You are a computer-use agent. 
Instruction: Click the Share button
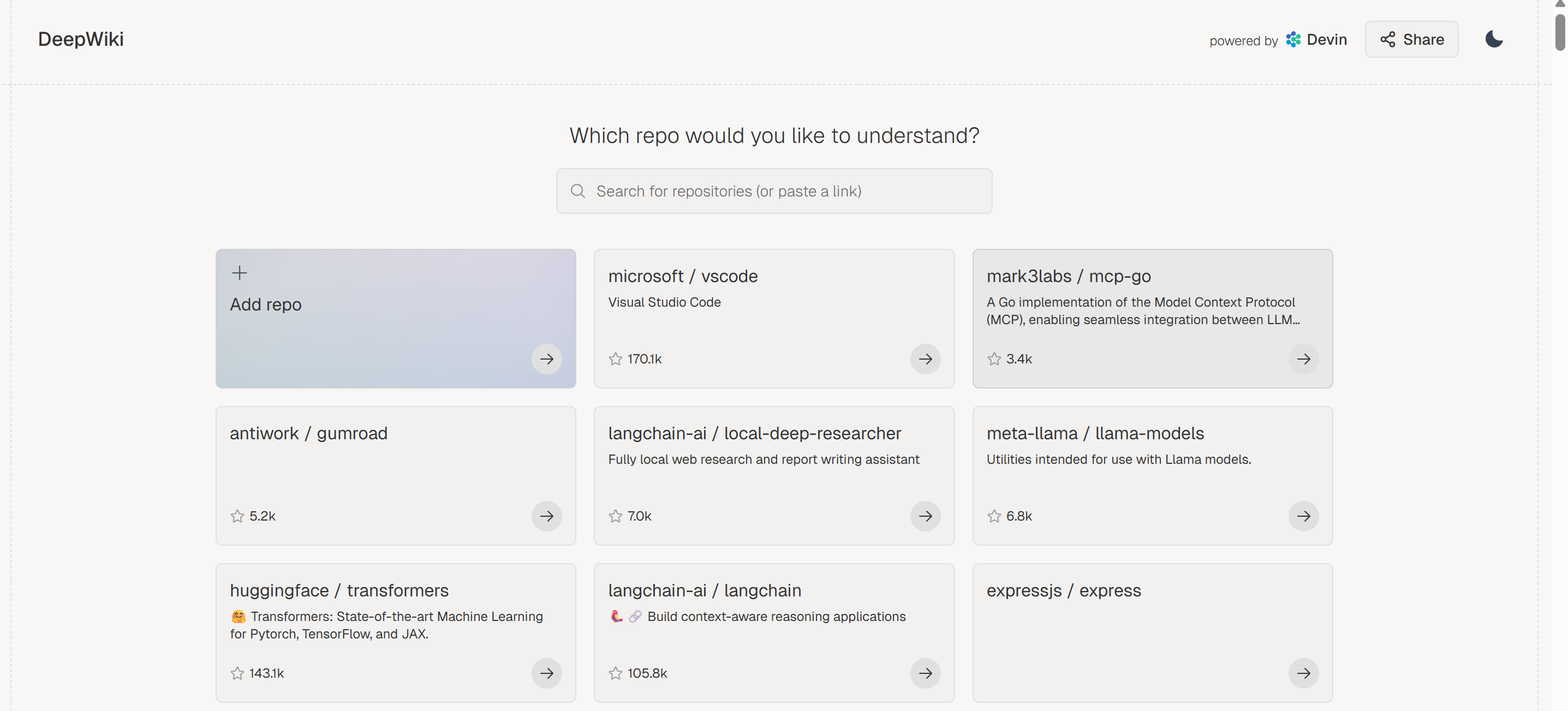coord(1411,40)
